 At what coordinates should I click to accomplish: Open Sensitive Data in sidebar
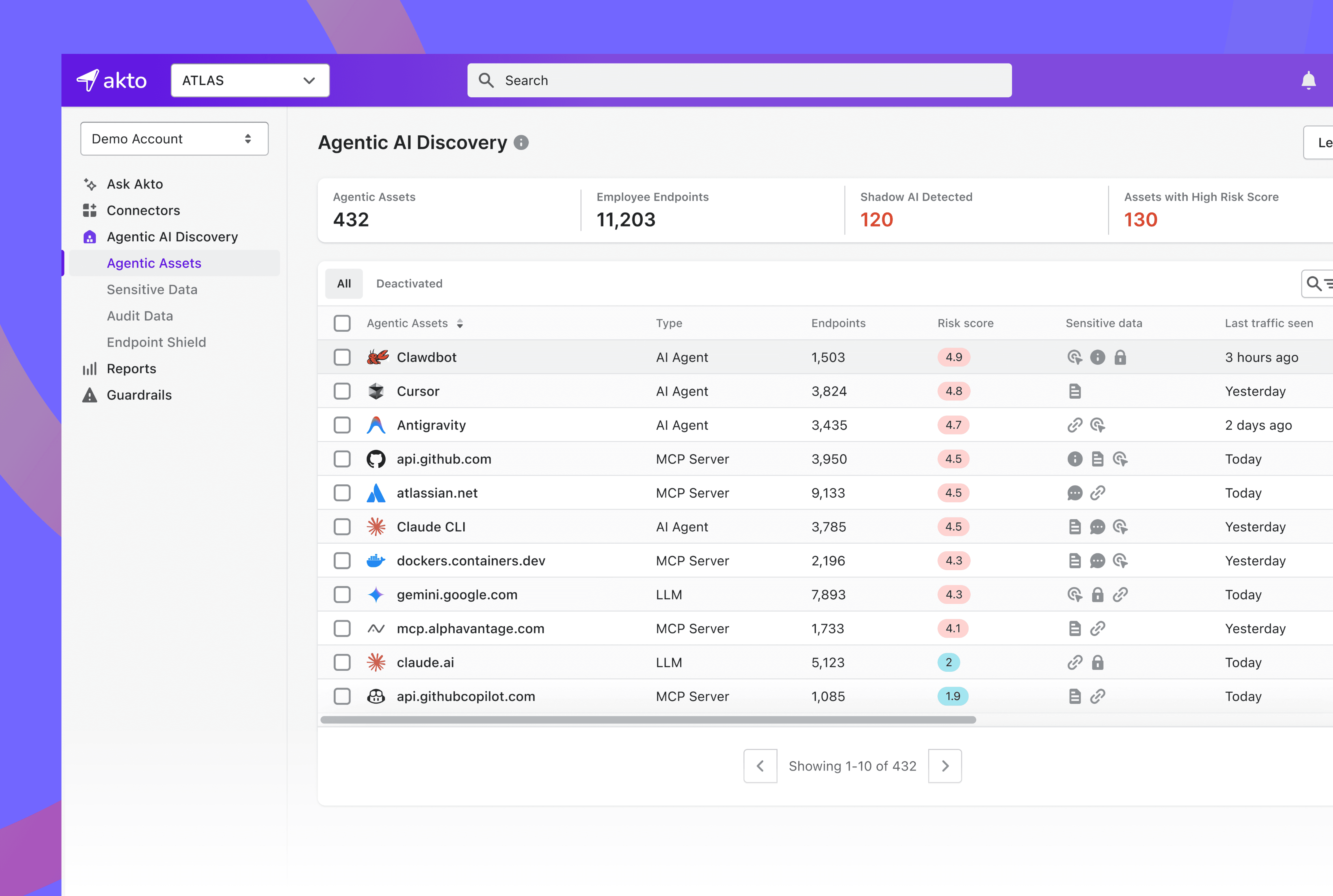coord(152,290)
